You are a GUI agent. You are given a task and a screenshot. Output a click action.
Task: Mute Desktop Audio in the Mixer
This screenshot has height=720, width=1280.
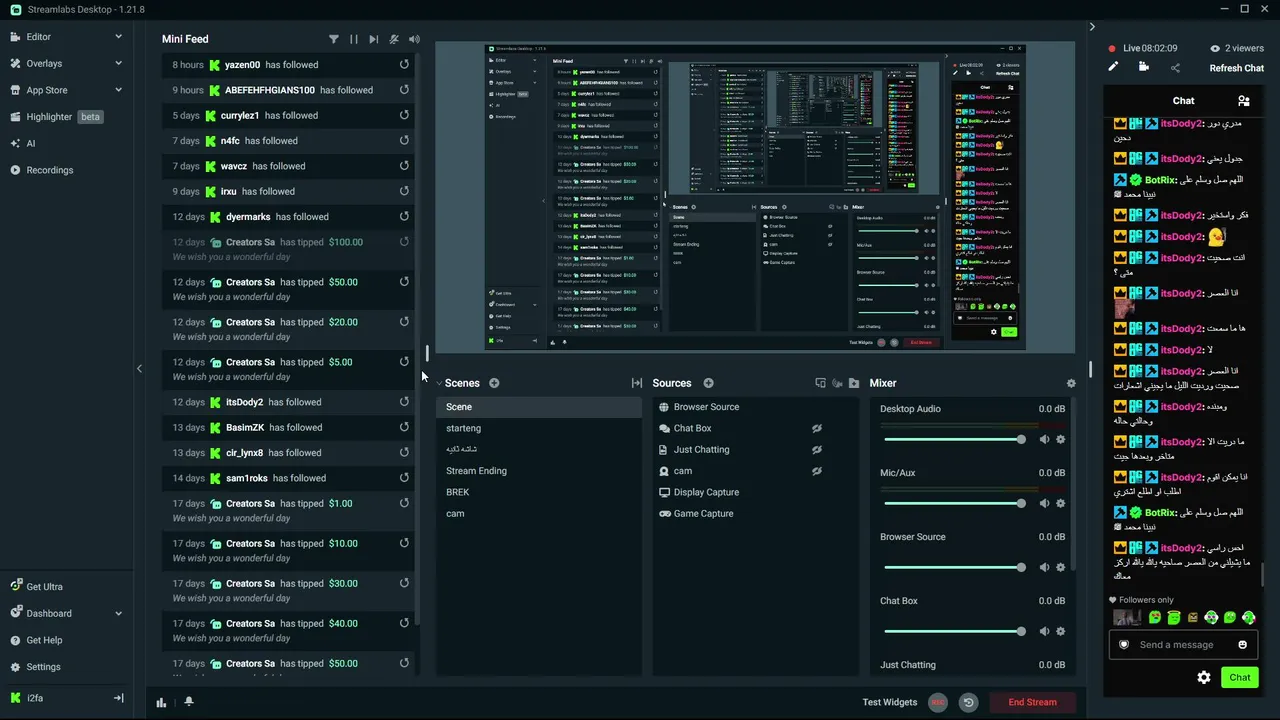pyautogui.click(x=1044, y=439)
